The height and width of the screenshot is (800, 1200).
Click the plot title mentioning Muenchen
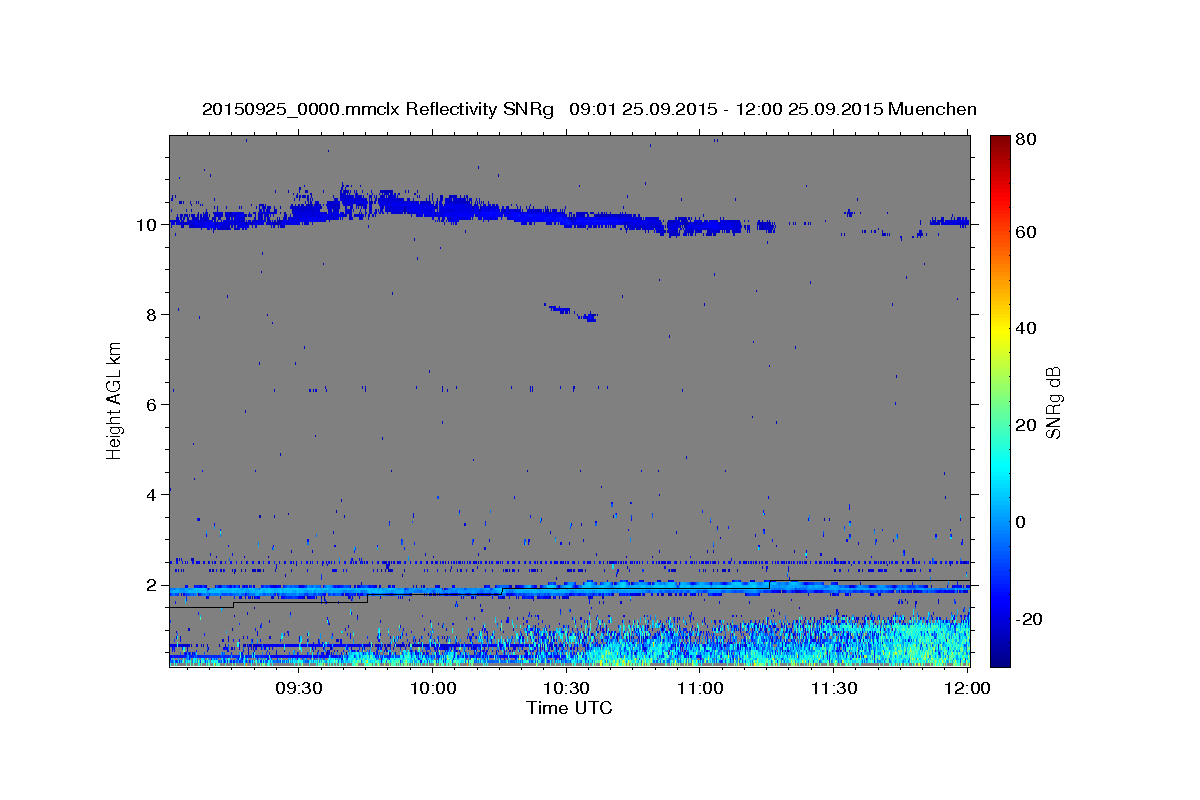(x=589, y=109)
